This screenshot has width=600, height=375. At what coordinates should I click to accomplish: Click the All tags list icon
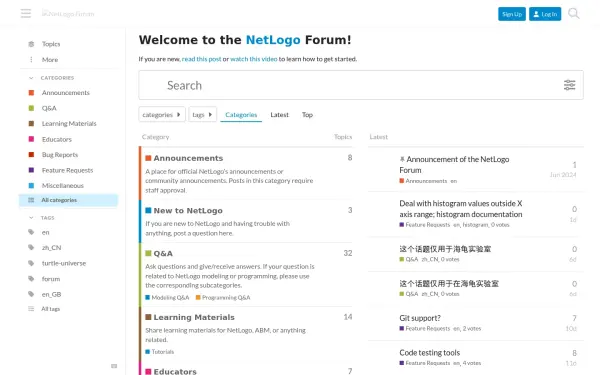pos(31,309)
